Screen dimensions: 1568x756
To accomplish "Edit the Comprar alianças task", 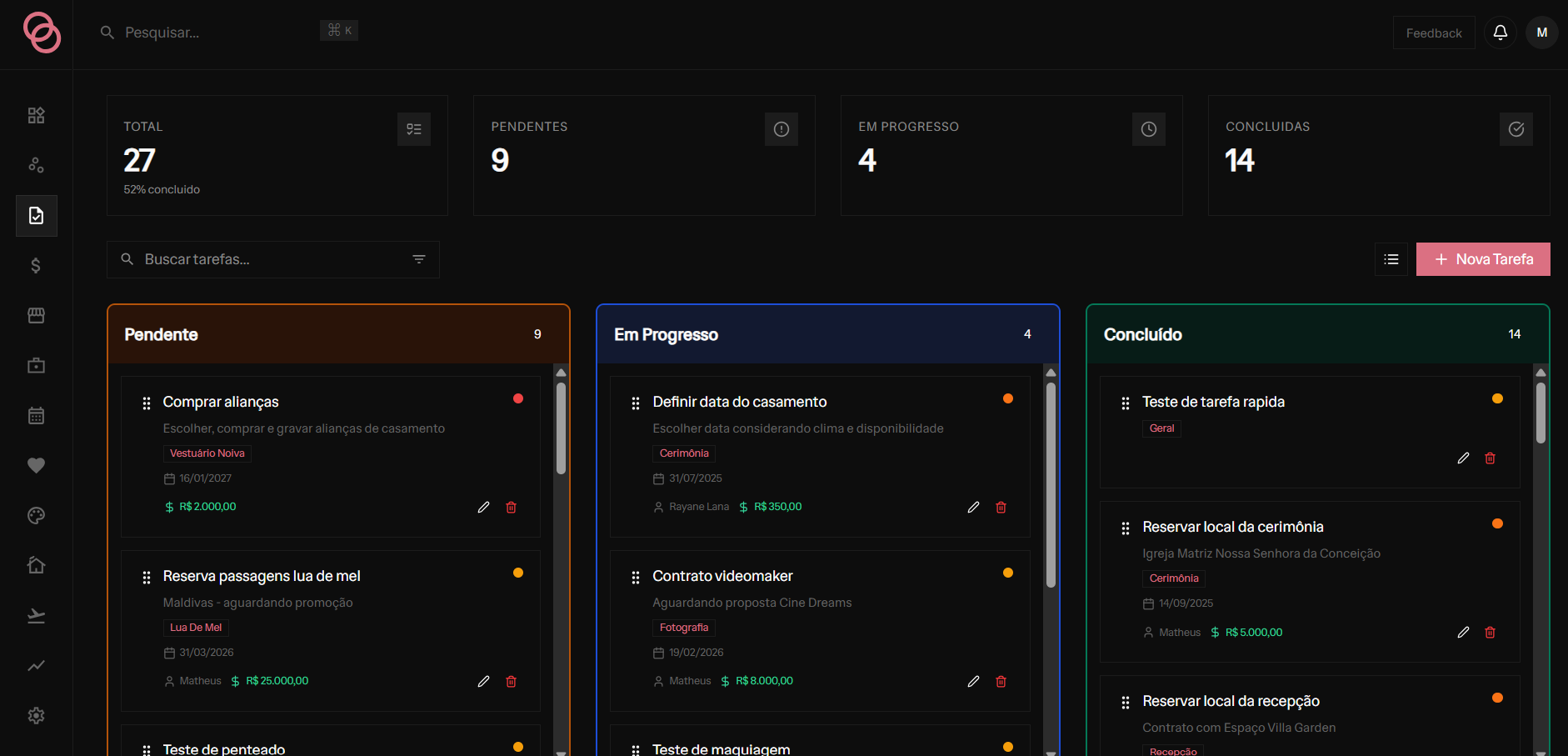I will pyautogui.click(x=483, y=507).
